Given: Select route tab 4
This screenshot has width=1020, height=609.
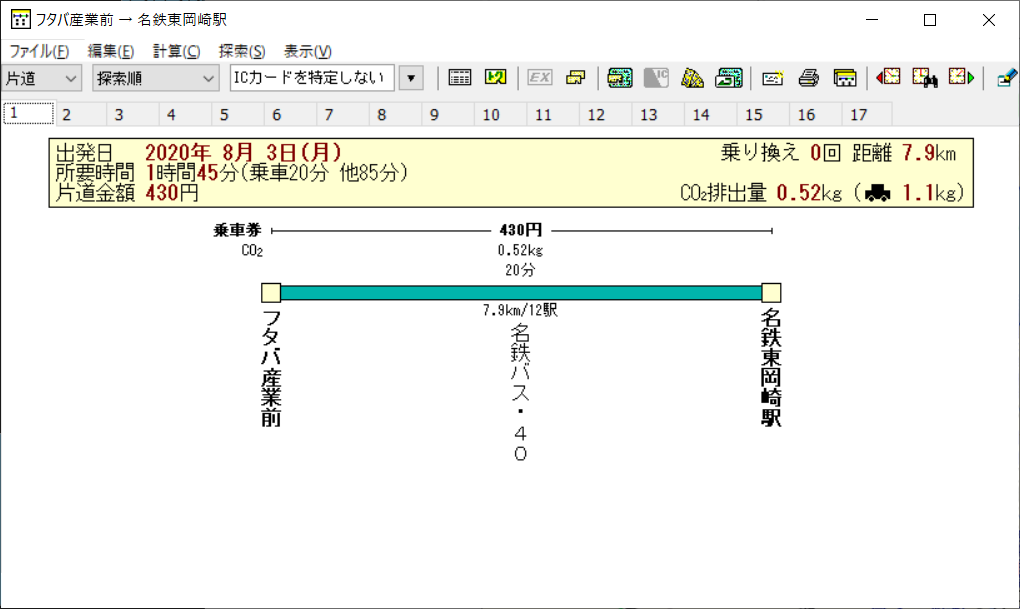Looking at the screenshot, I should click(185, 115).
